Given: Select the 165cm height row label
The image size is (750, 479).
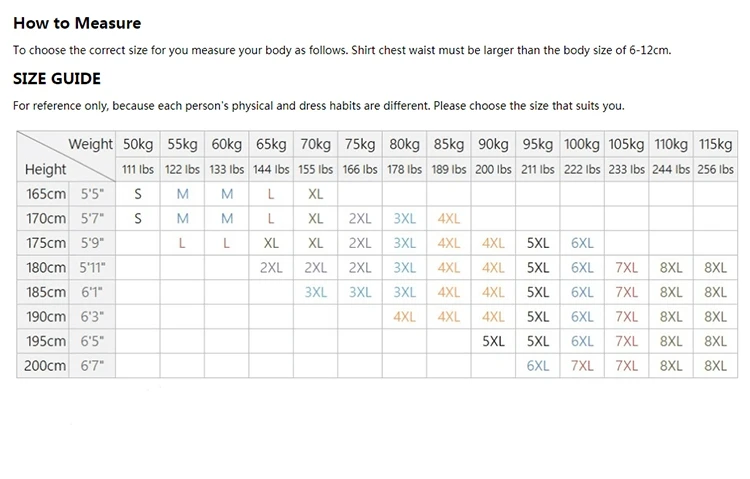Looking at the screenshot, I should coord(45,193).
